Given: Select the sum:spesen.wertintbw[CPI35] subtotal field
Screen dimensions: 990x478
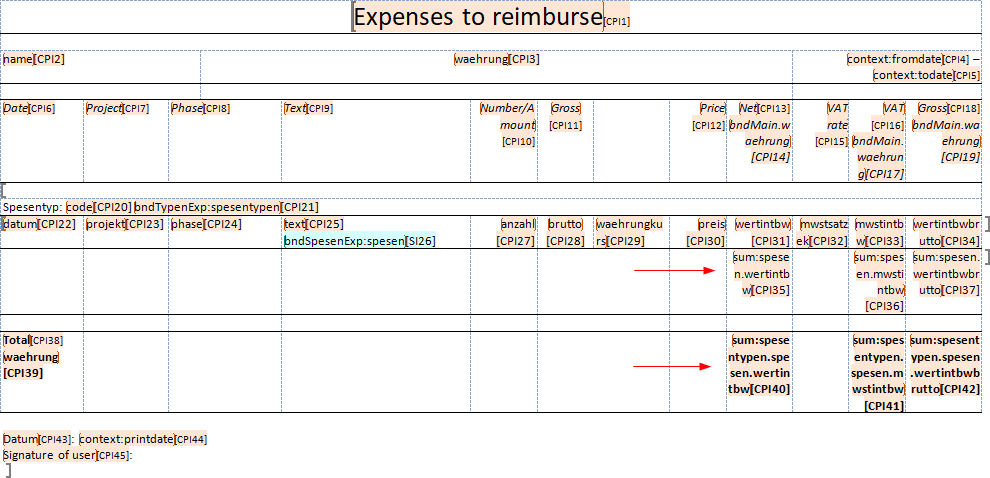Looking at the screenshot, I should pyautogui.click(x=762, y=274).
